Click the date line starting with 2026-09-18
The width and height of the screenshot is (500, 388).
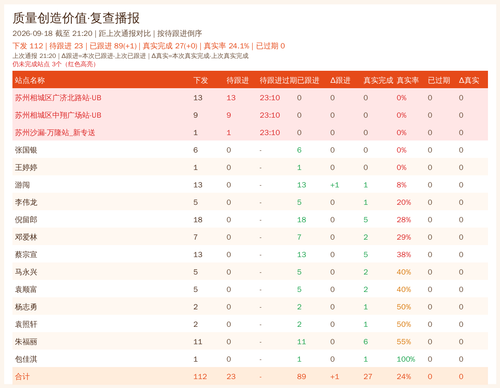(107, 34)
